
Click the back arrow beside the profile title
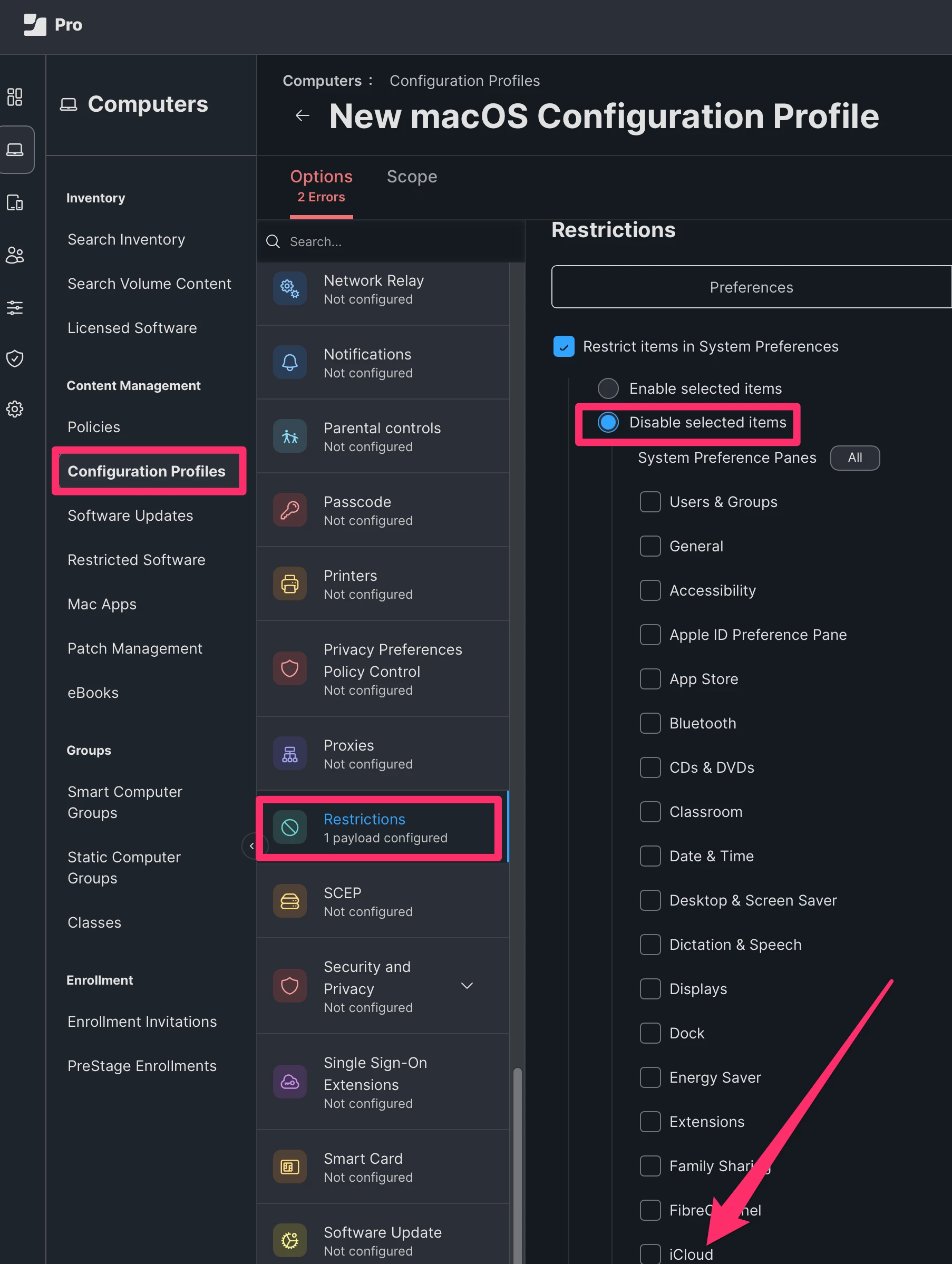(302, 116)
